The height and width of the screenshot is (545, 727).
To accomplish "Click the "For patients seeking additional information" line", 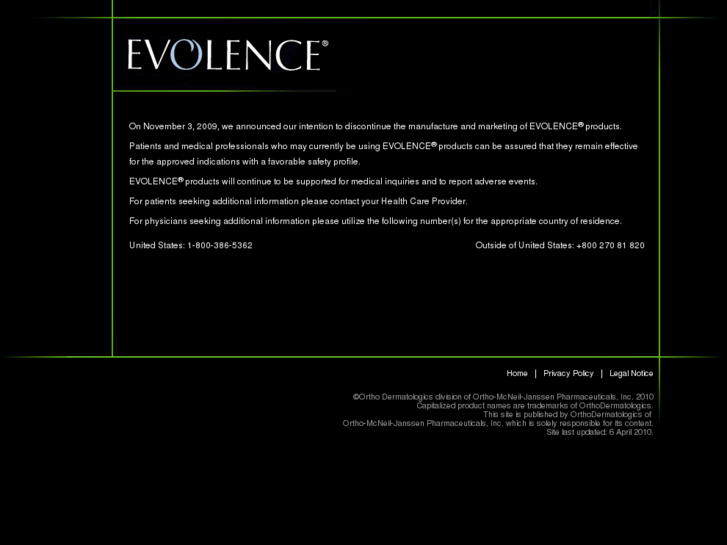I will click(298, 201).
